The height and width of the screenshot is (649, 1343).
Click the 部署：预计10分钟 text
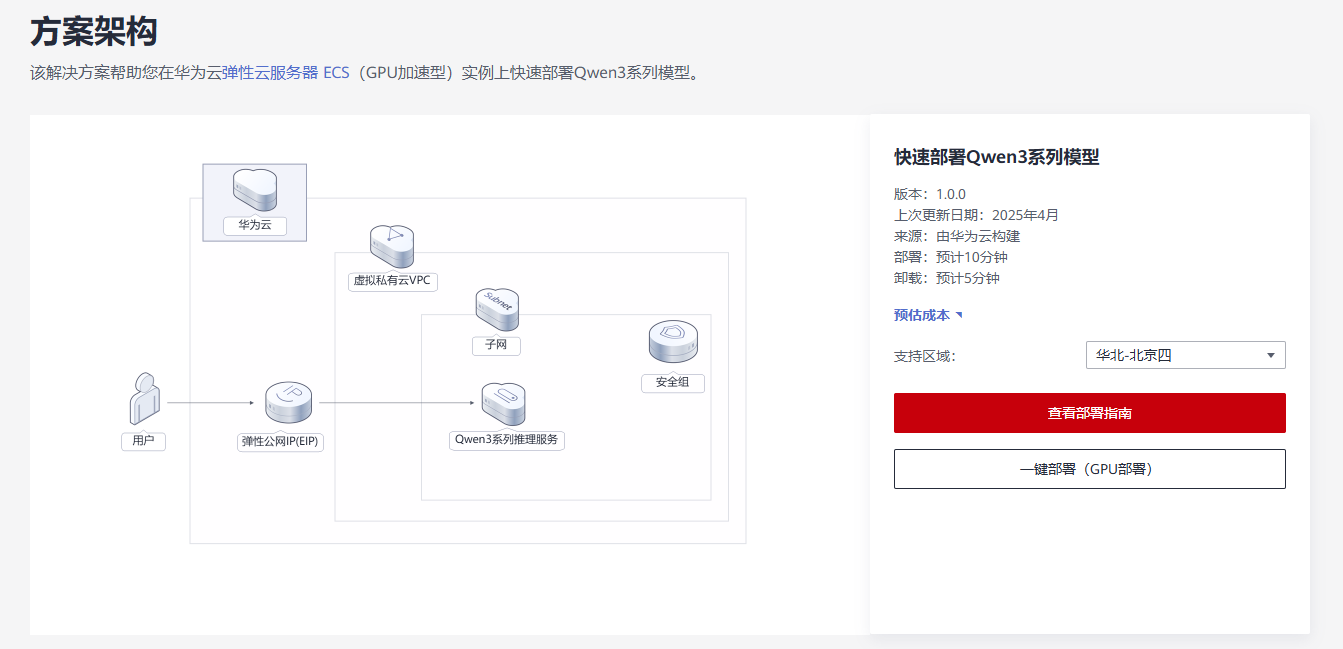tap(951, 257)
